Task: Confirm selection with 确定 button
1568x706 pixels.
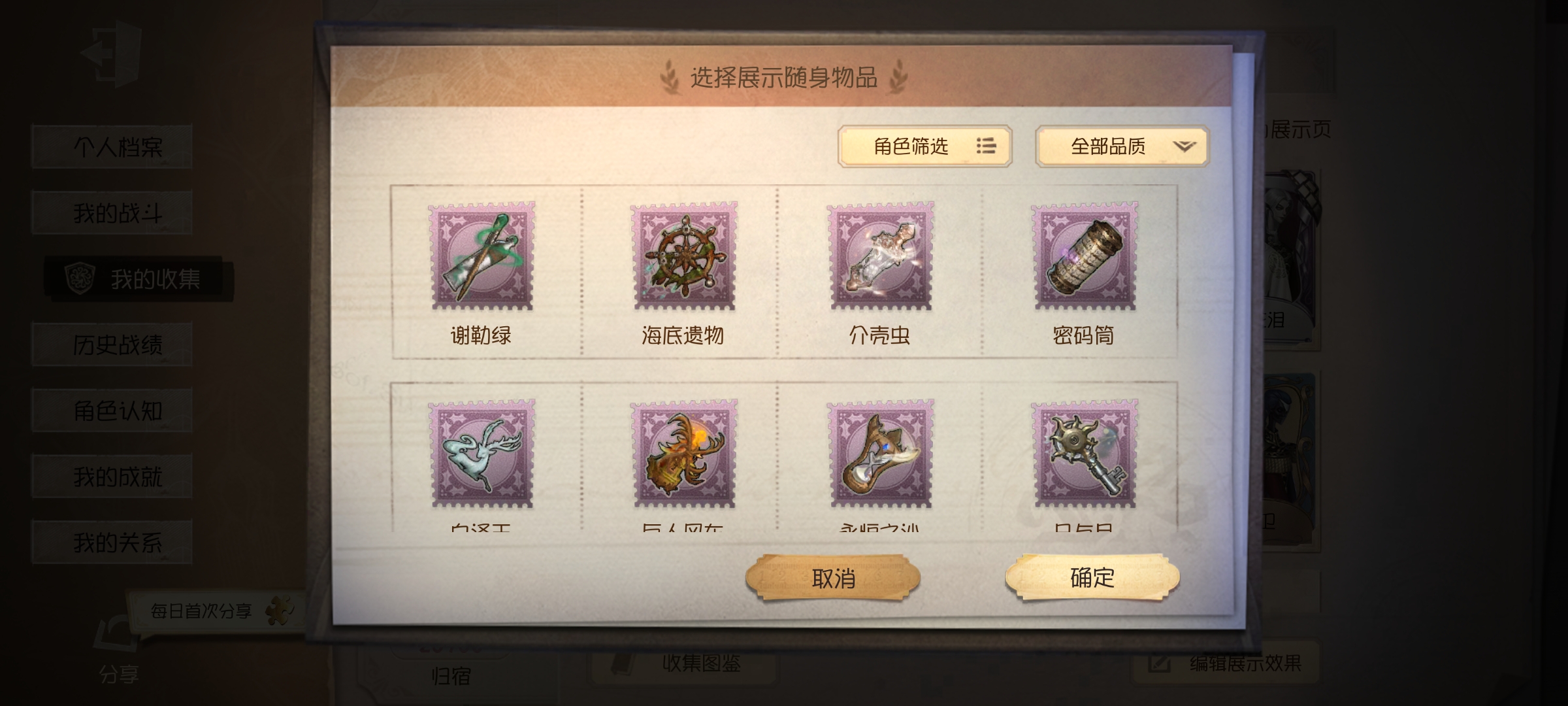Action: point(1092,577)
